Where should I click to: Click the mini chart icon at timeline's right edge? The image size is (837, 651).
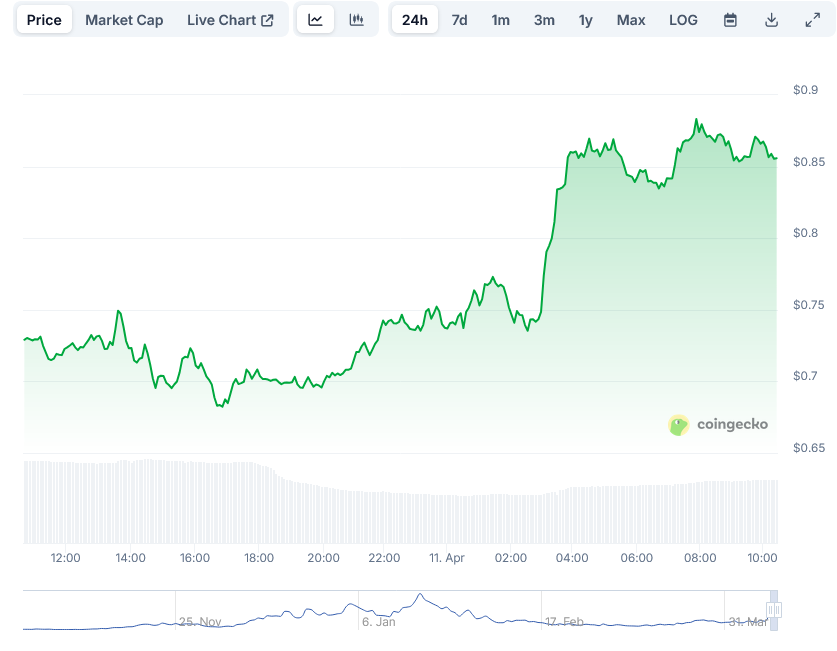tap(773, 608)
